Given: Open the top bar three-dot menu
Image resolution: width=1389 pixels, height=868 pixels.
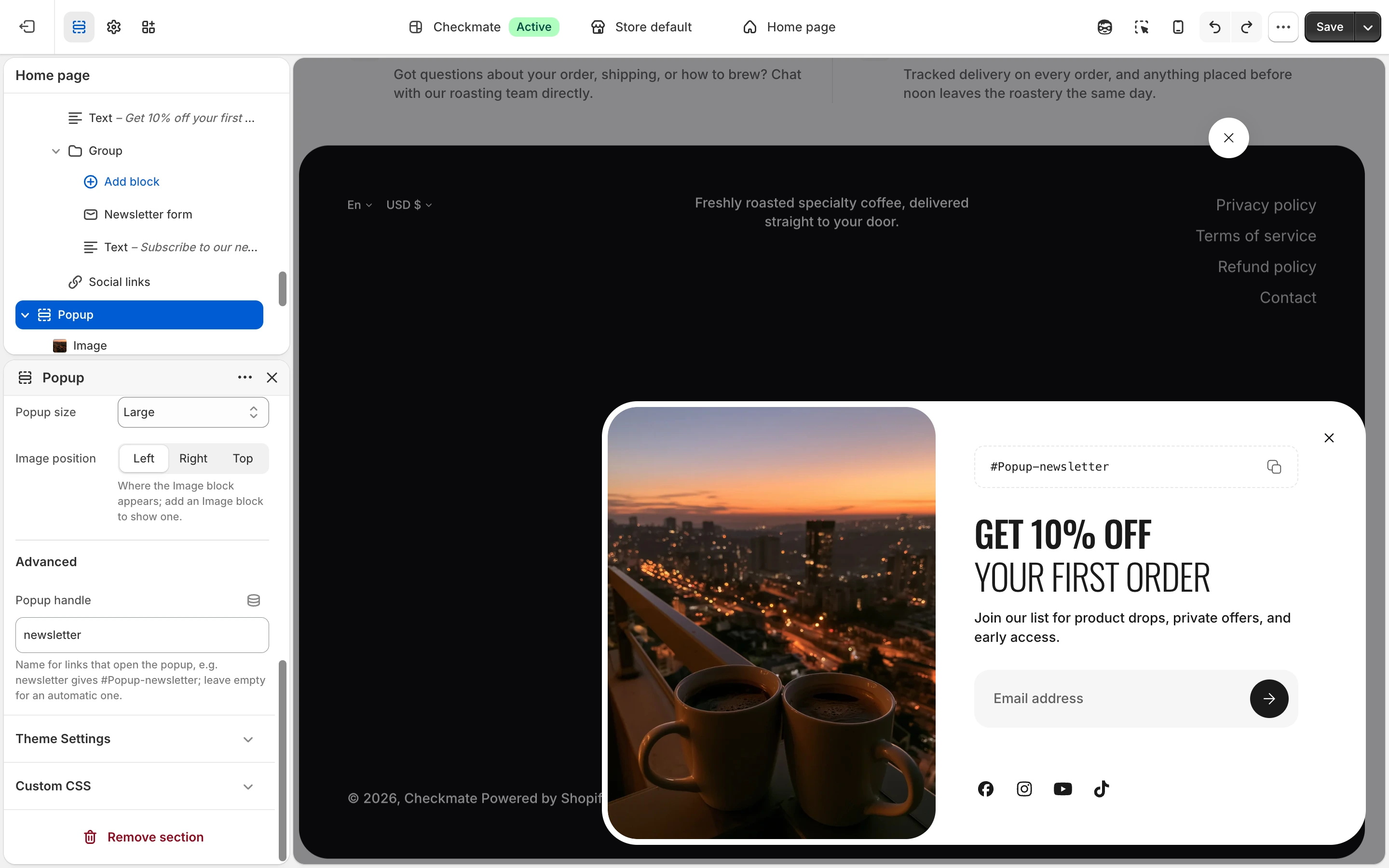Looking at the screenshot, I should click(x=1283, y=27).
